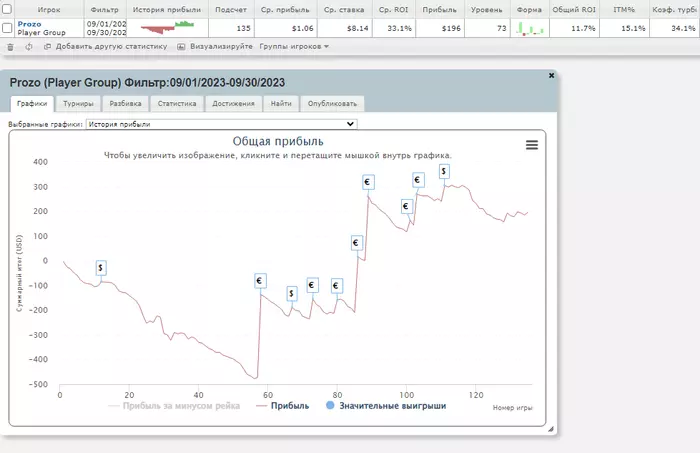Viewport: 700px width, 453px height.
Task: Click the copy icon before Добавить другую статистику
Action: click(47, 46)
